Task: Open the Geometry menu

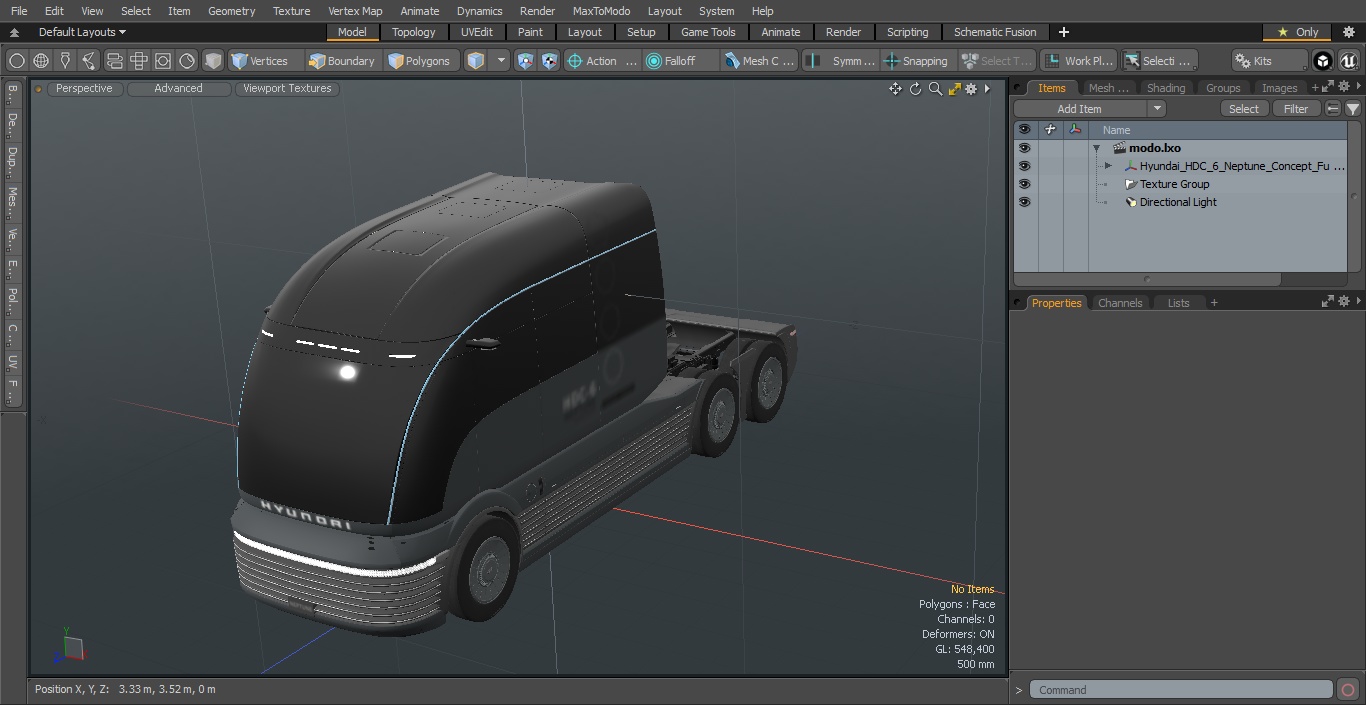Action: (231, 11)
